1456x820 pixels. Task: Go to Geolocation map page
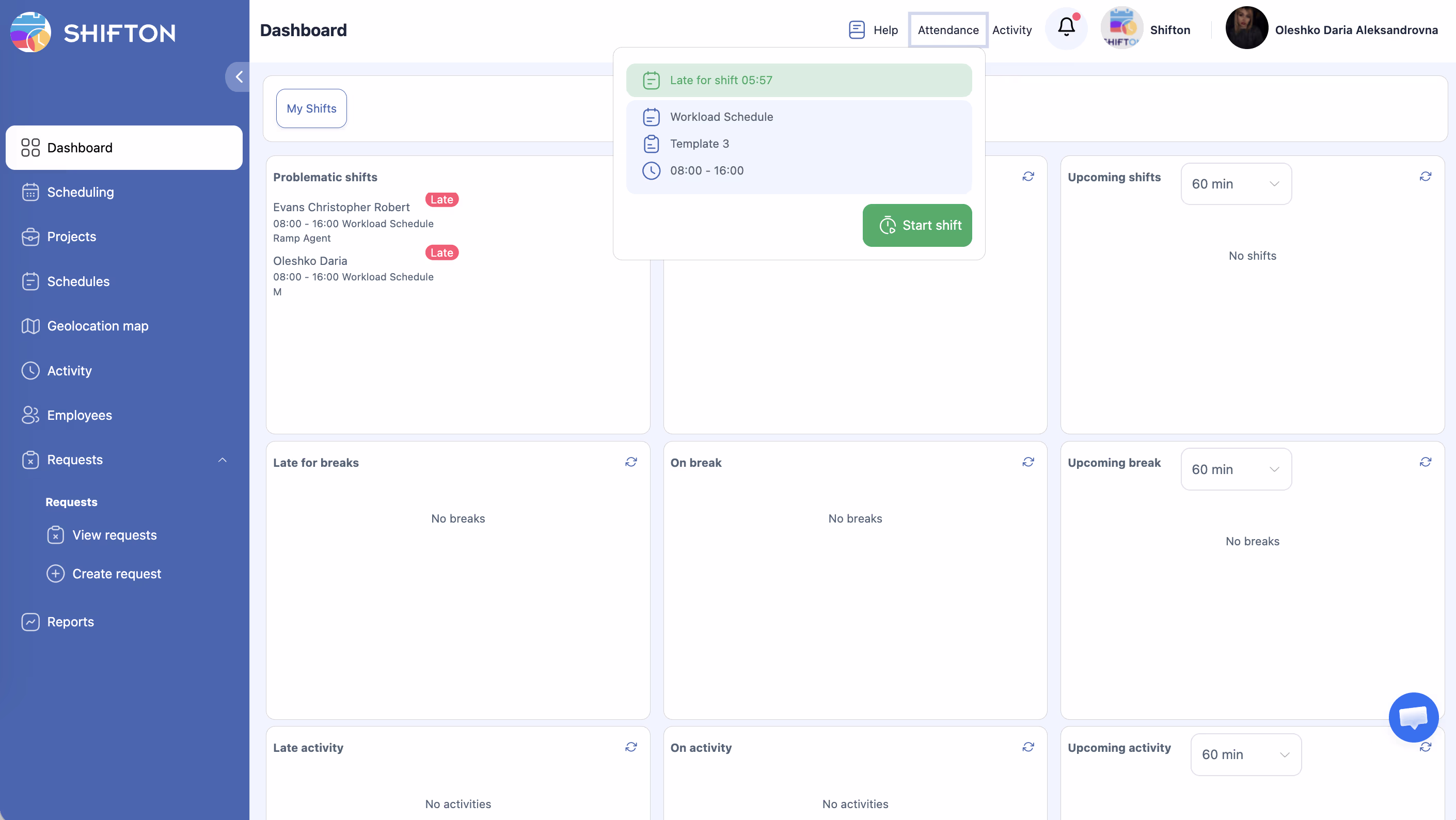tap(97, 326)
